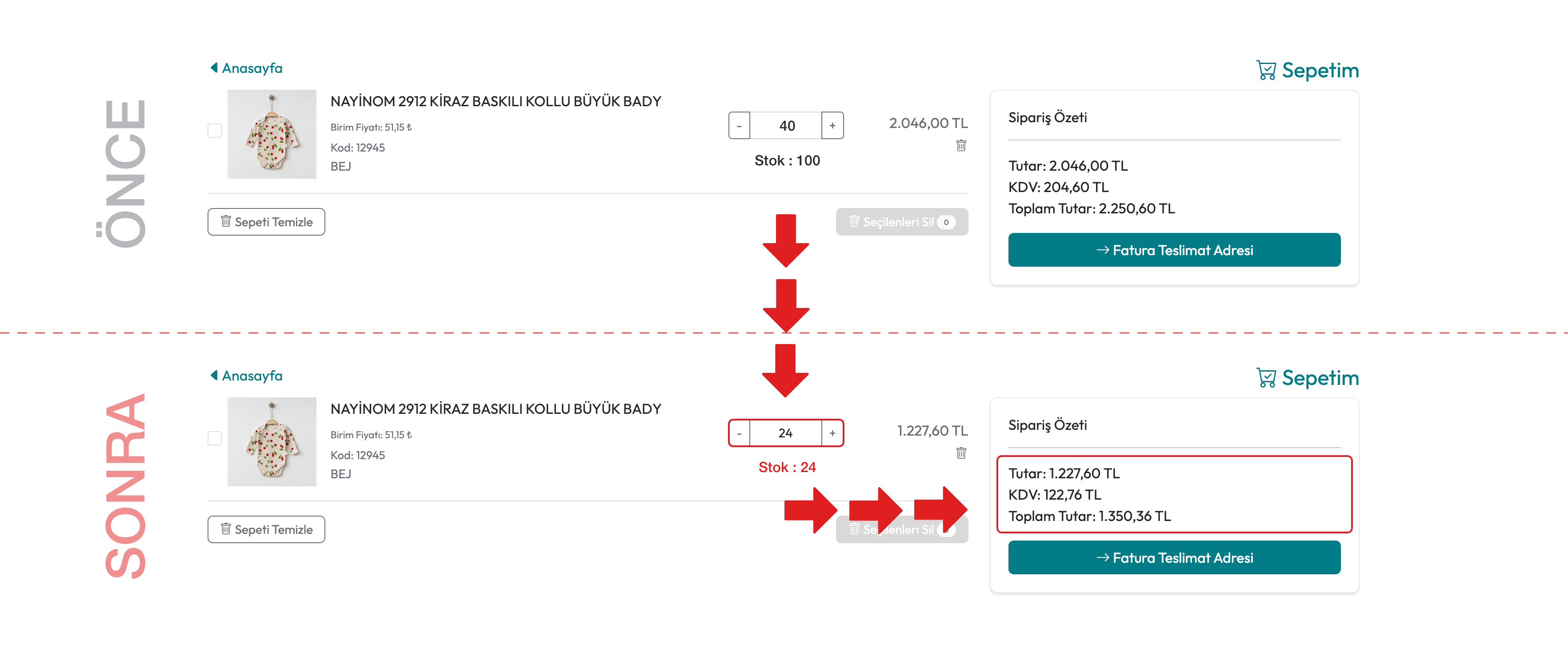
Task: Go to top Fatura Teslimat Adresi button
Action: coord(1174,250)
